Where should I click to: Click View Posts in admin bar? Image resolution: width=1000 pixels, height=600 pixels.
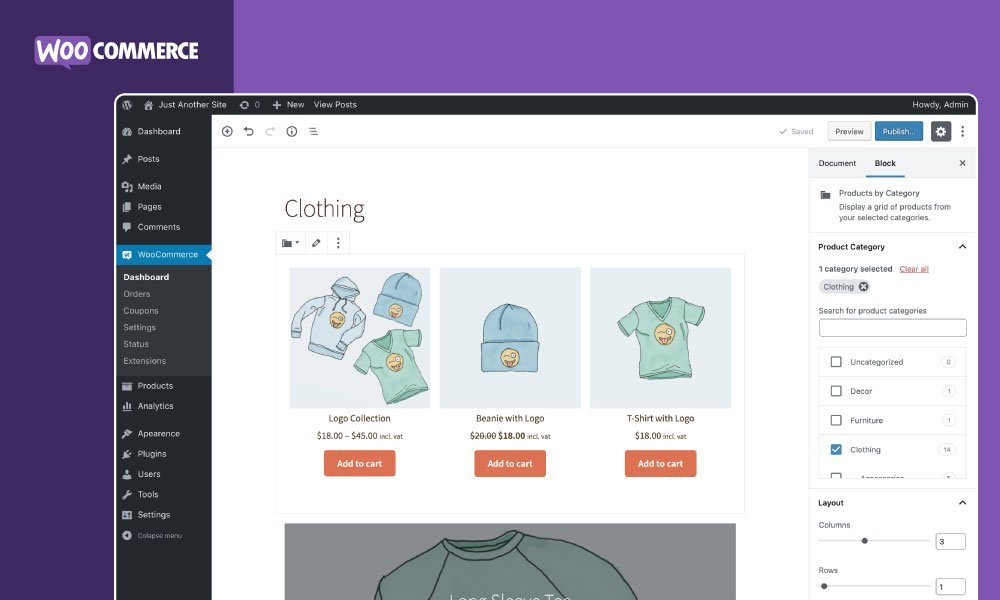pyautogui.click(x=335, y=105)
